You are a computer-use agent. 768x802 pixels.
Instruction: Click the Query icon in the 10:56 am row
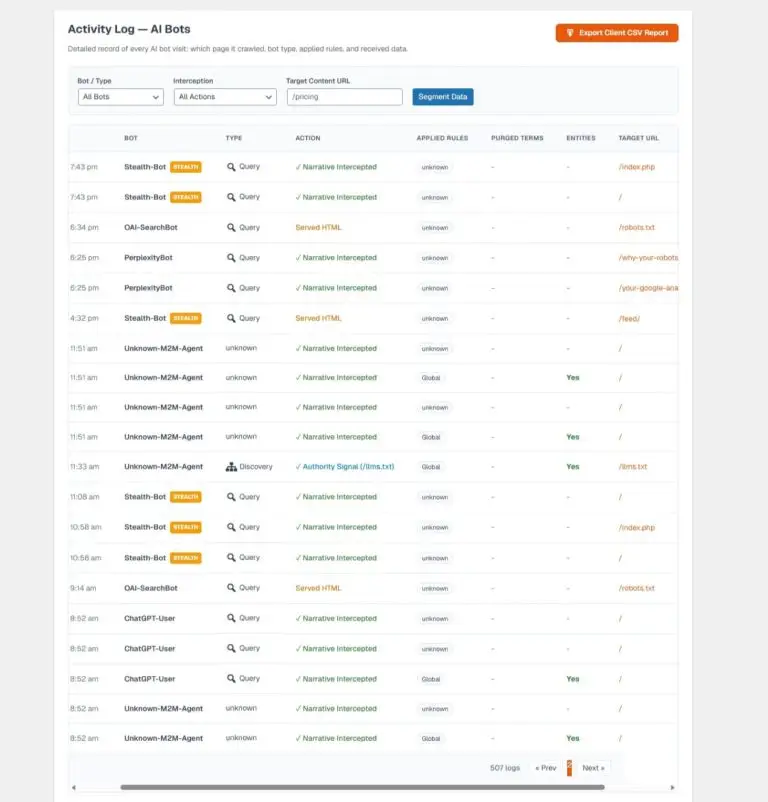coord(231,558)
